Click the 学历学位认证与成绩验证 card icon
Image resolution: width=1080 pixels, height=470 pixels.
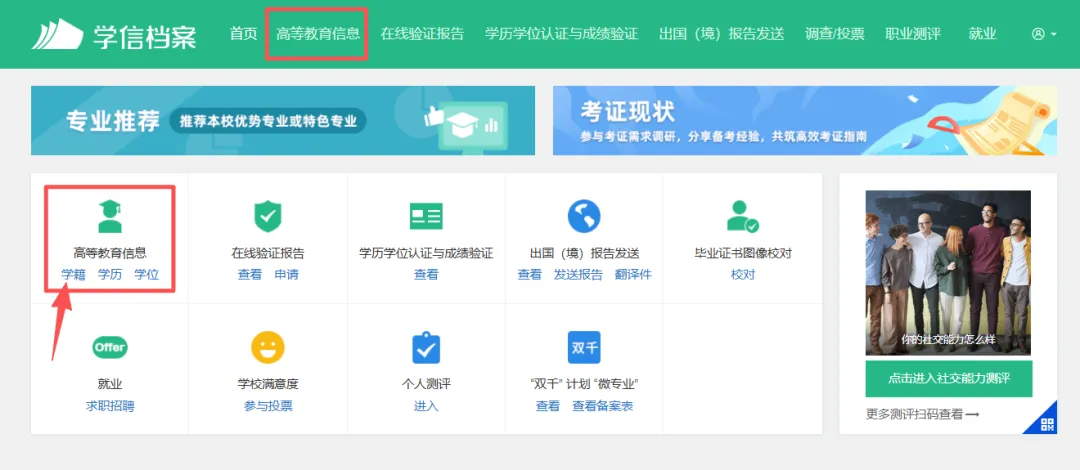[426, 216]
